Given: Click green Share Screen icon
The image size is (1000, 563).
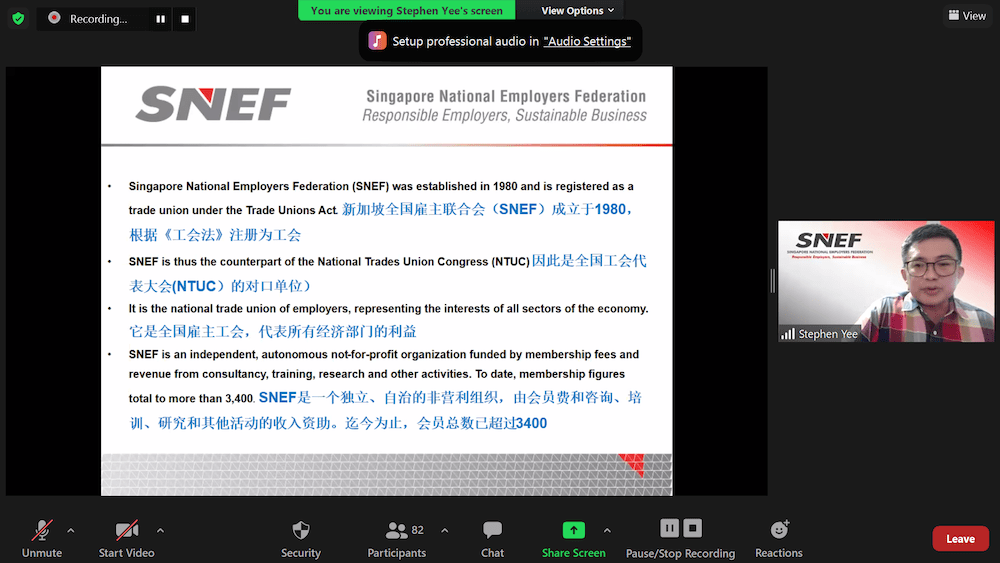Looking at the screenshot, I should point(574,531).
